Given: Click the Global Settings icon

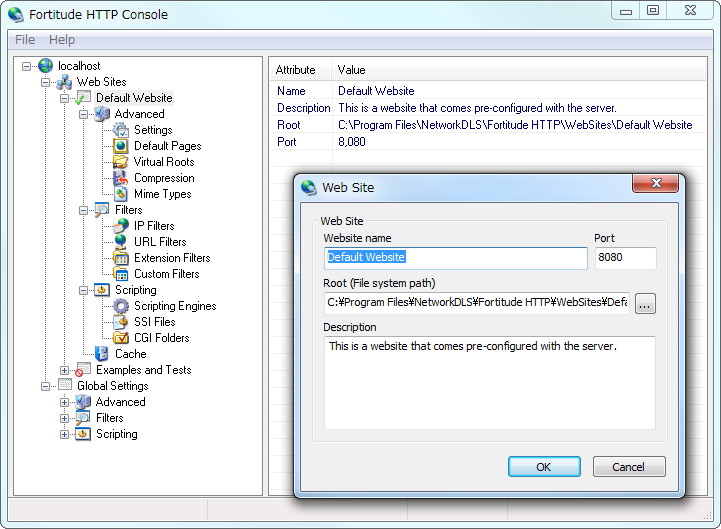Looking at the screenshot, I should tap(64, 385).
